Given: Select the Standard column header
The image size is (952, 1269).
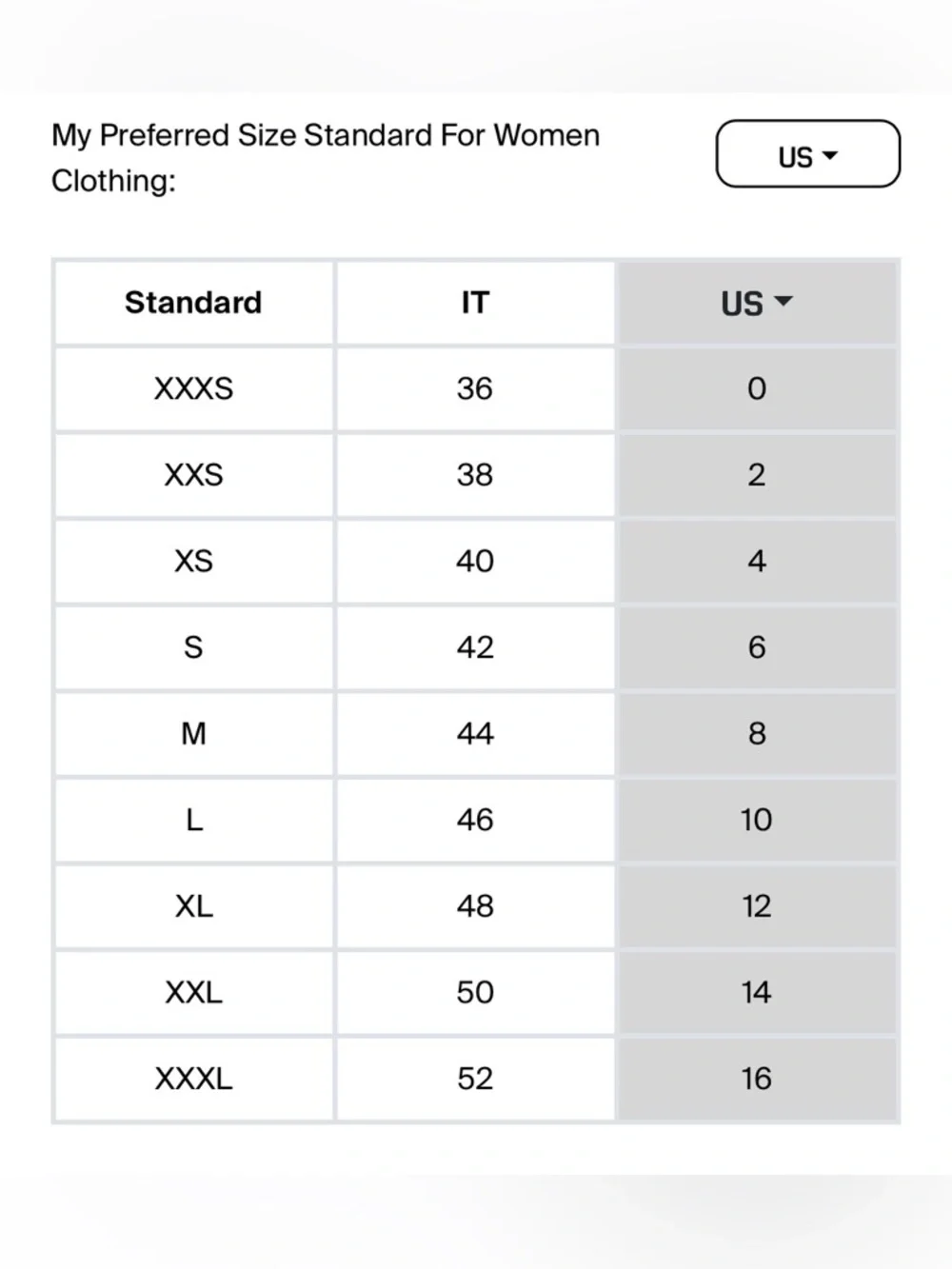Looking at the screenshot, I should [194, 303].
